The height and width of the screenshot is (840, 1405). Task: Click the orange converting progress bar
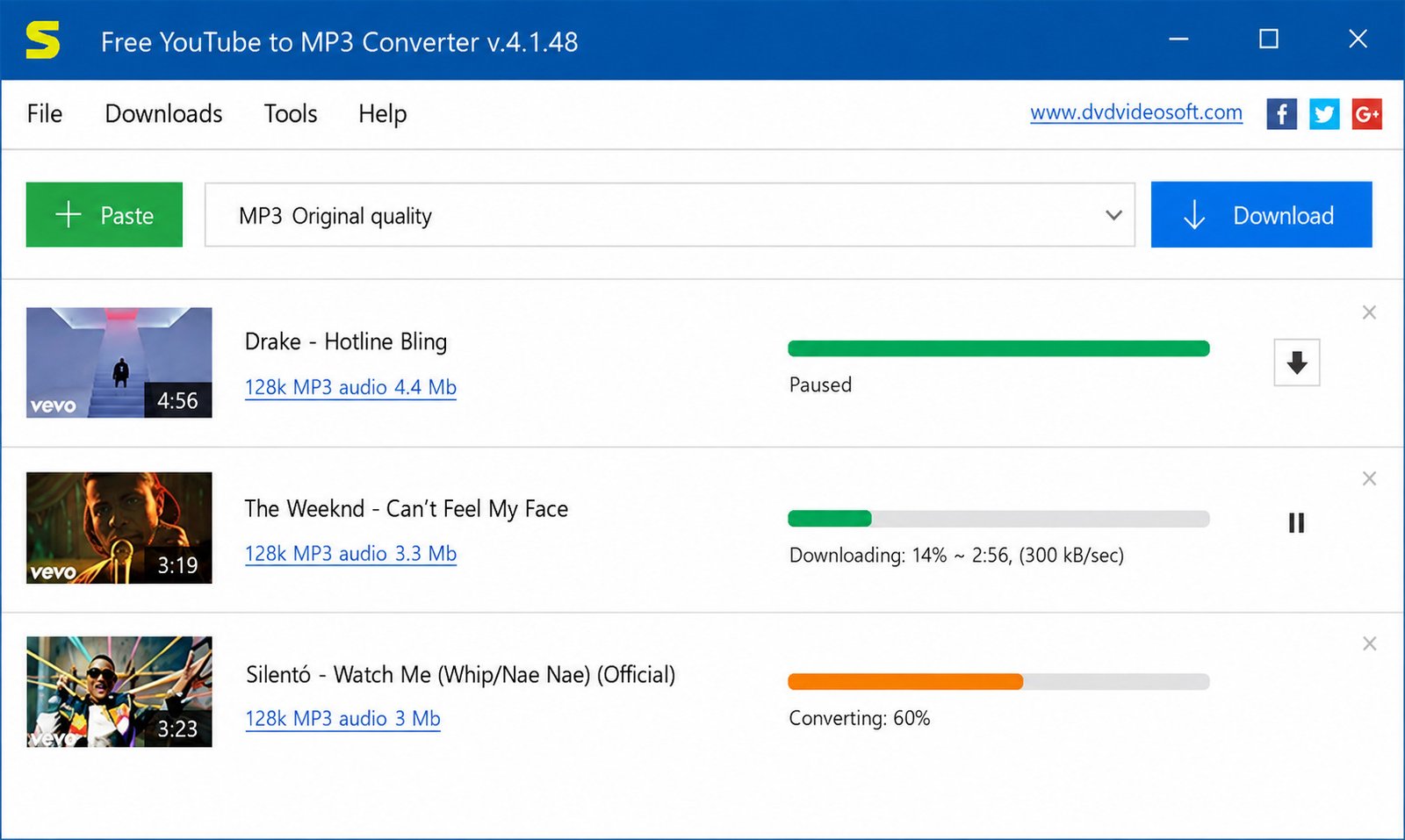coord(998,681)
